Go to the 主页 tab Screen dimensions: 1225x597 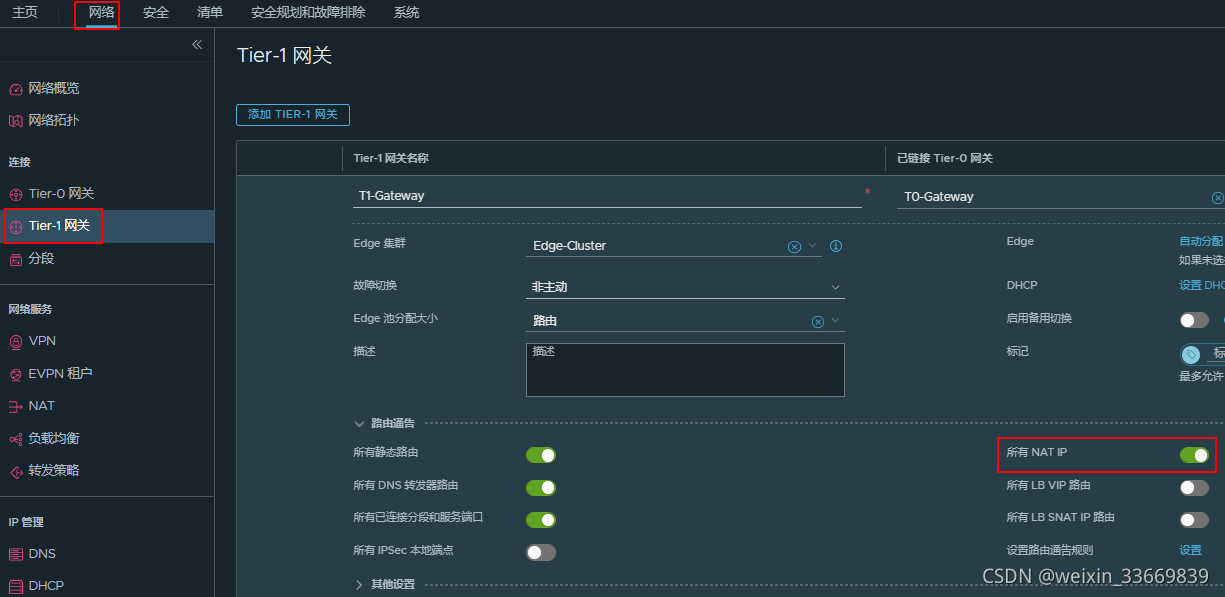pyautogui.click(x=25, y=13)
